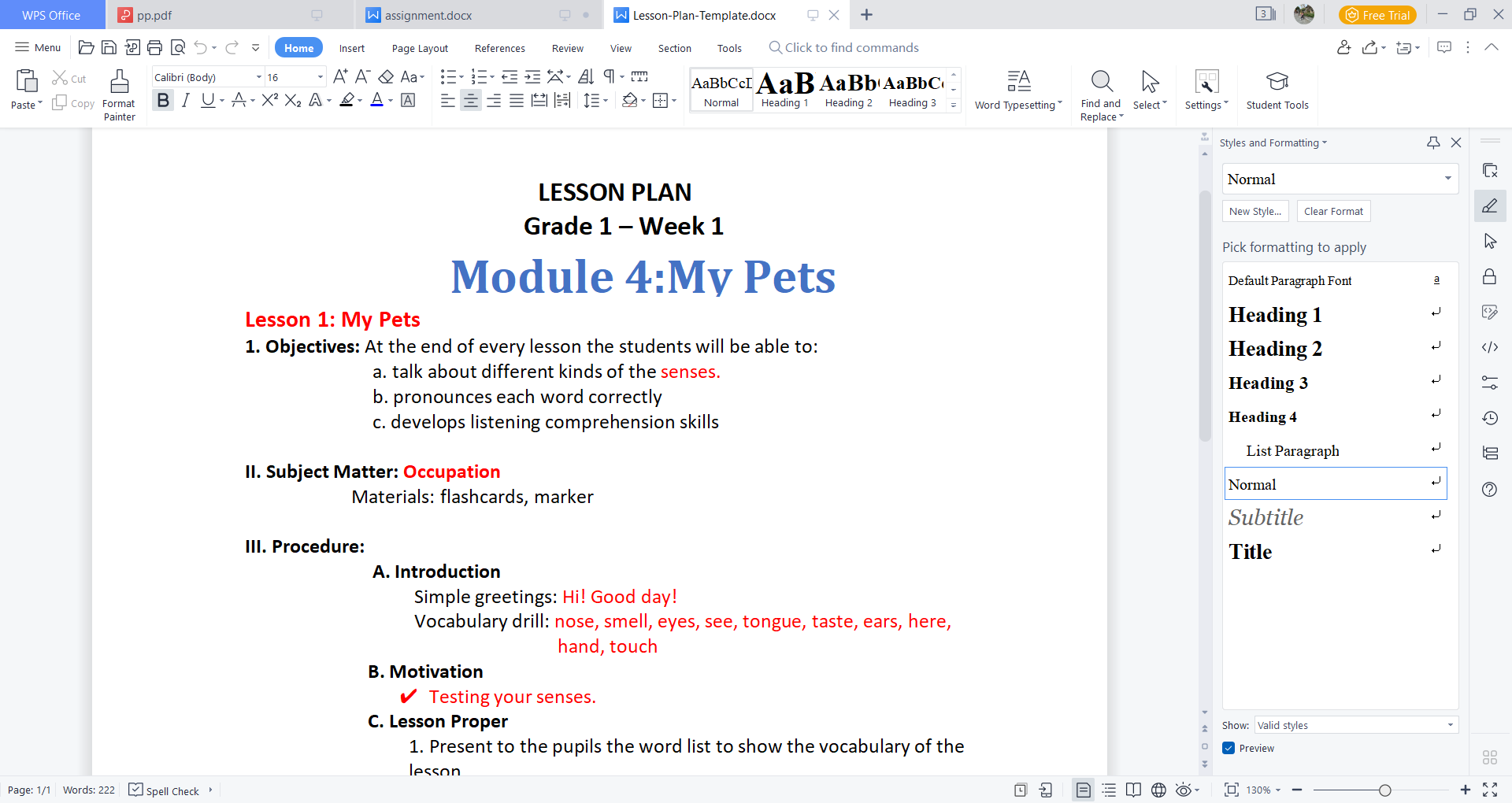This screenshot has width=1512, height=803.
Task: Click the document vertical scrollbar
Action: pos(1205,315)
